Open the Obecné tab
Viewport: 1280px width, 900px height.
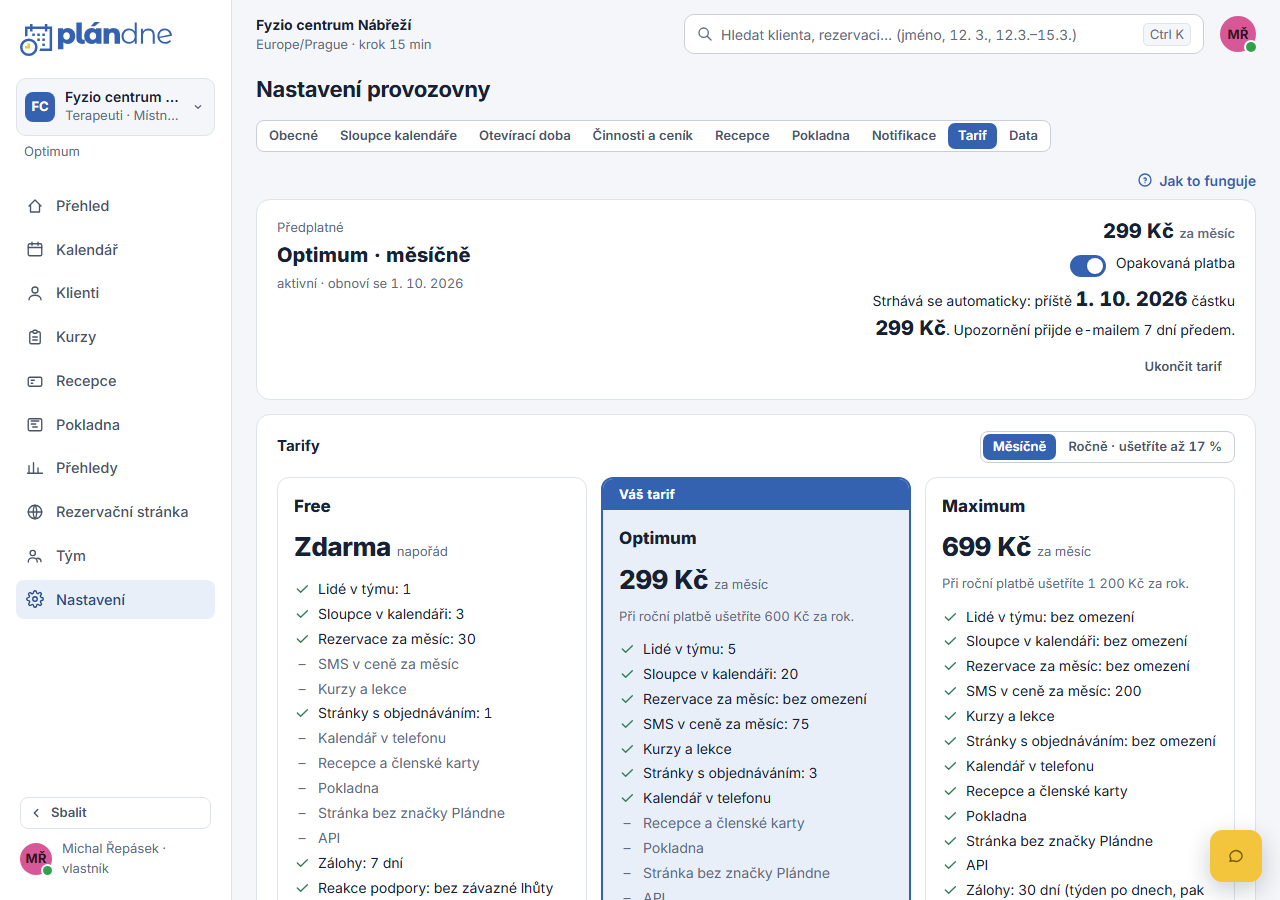coord(293,136)
